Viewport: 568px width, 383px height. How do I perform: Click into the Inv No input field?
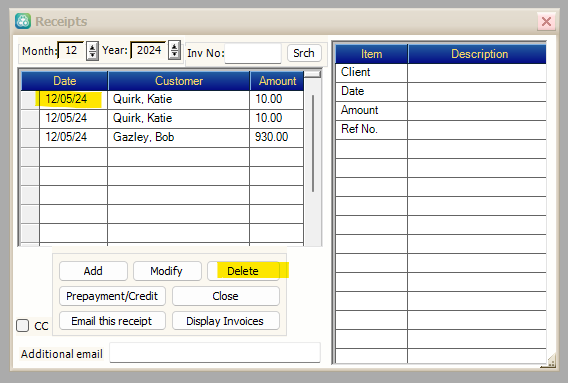click(253, 53)
